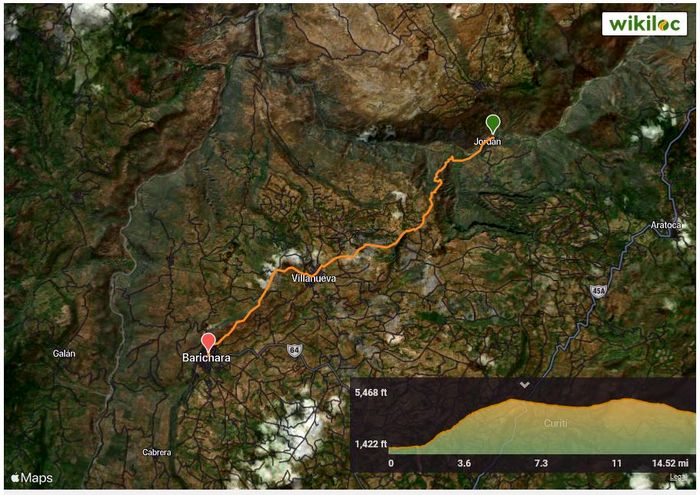
Task: Click the Barichara town label
Action: 206,358
